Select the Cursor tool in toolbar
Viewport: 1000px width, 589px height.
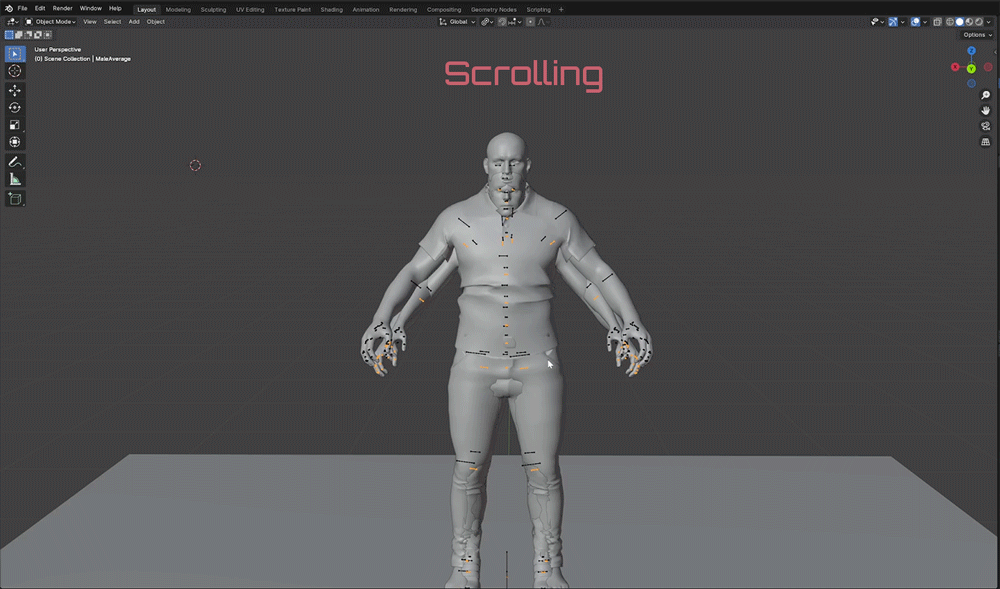15,71
